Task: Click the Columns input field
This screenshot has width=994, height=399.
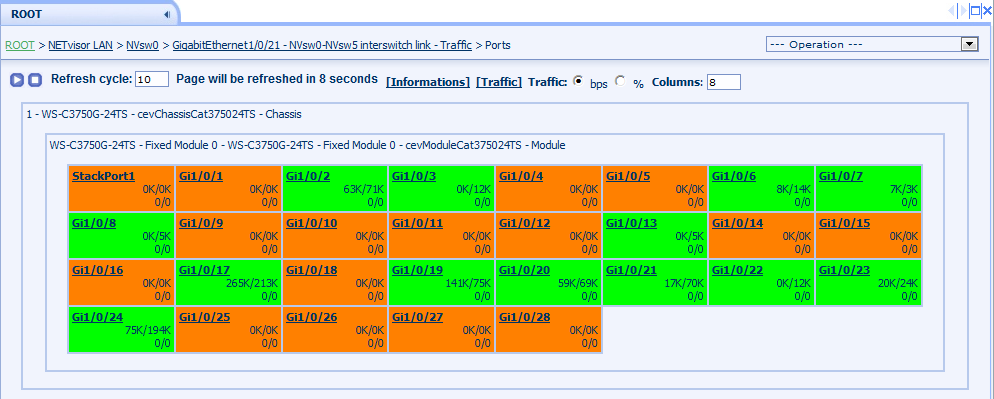Action: [723, 82]
